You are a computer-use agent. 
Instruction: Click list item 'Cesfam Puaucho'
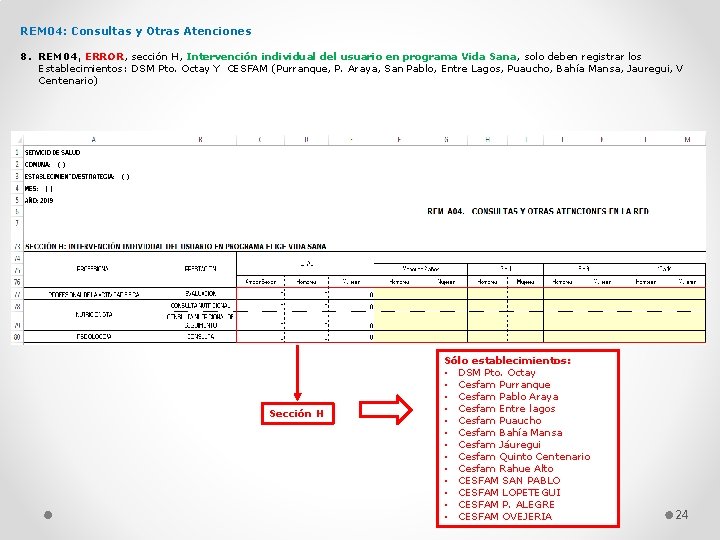pos(500,420)
